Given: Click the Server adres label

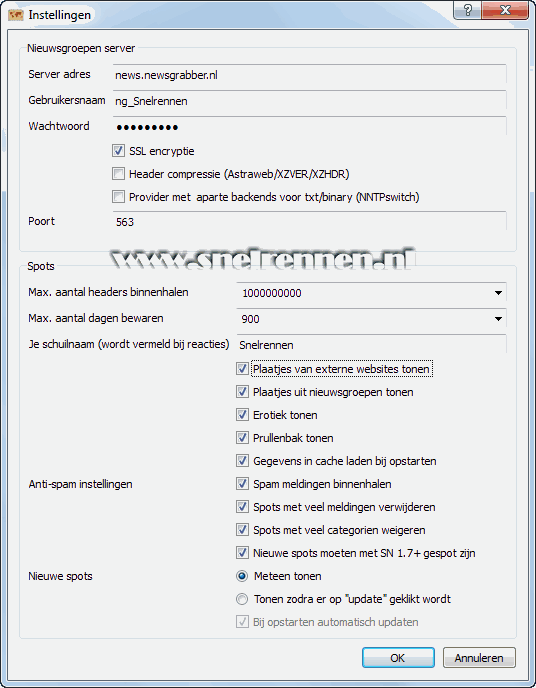Looking at the screenshot, I should click(x=59, y=74).
